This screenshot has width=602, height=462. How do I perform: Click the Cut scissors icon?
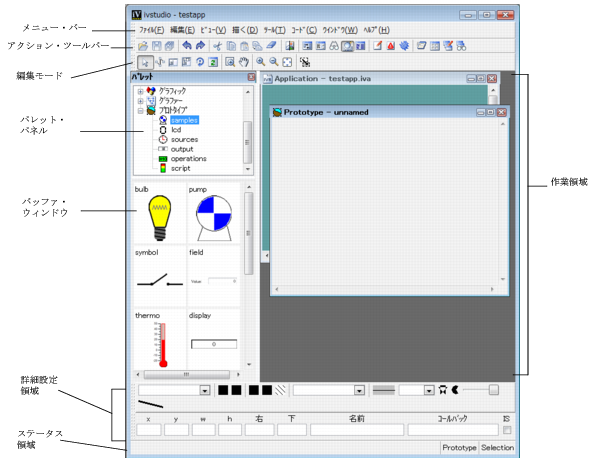click(x=216, y=46)
